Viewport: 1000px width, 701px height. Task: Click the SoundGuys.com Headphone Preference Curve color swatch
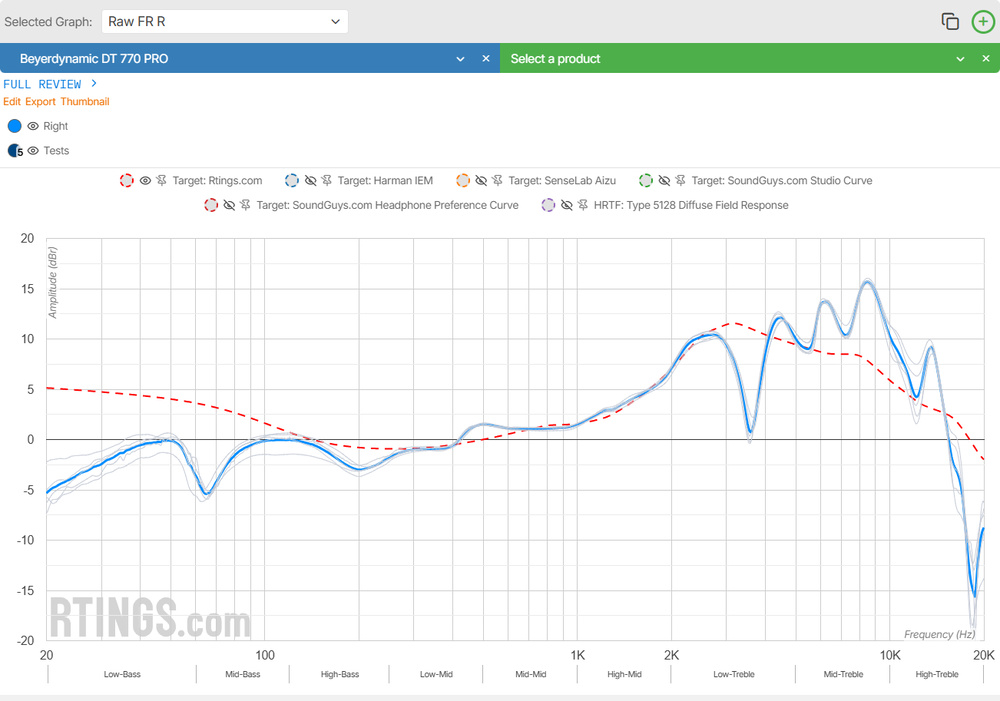coord(211,205)
